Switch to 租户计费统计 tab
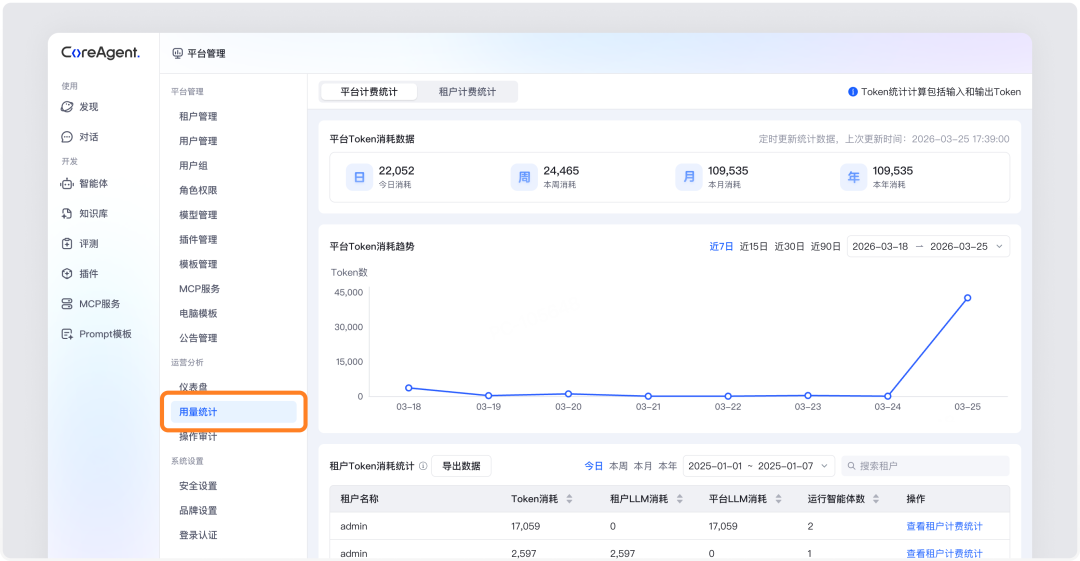The height and width of the screenshot is (561, 1080). pyautogui.click(x=467, y=92)
